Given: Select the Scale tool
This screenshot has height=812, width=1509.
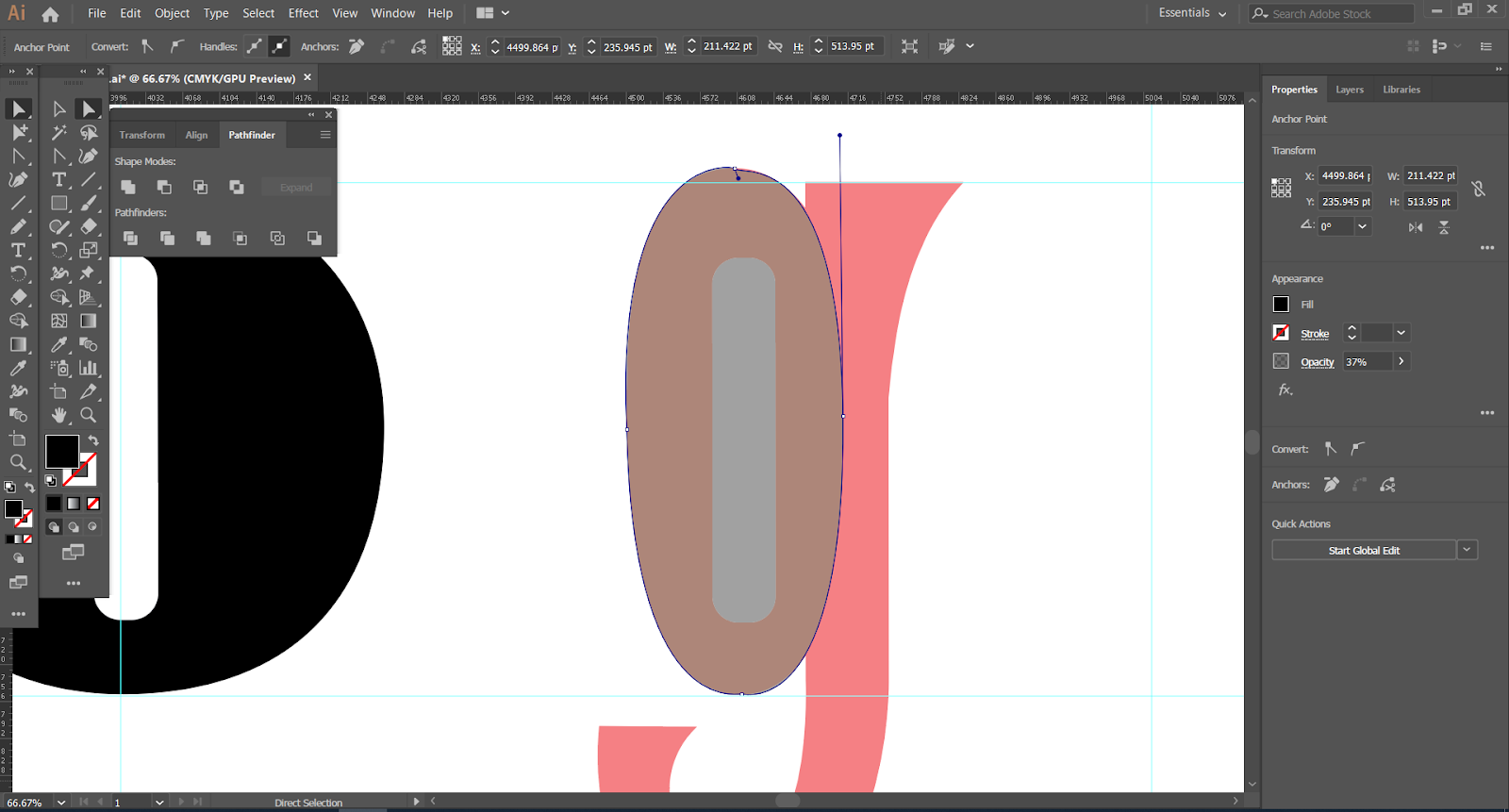Looking at the screenshot, I should [x=89, y=250].
